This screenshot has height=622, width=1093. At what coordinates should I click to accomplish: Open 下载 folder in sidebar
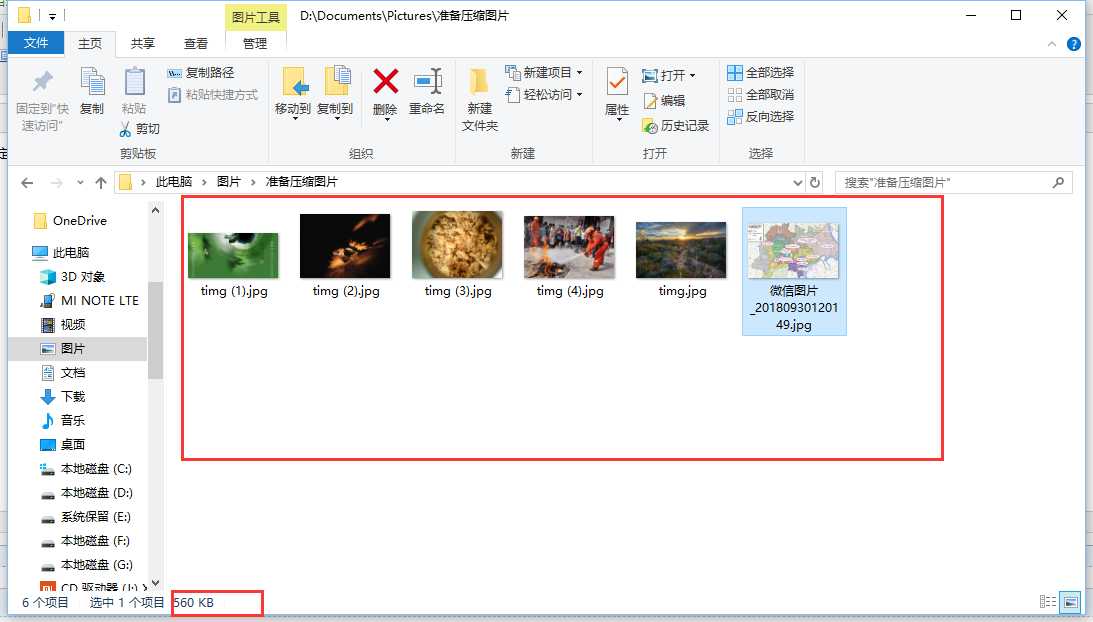(x=63, y=397)
